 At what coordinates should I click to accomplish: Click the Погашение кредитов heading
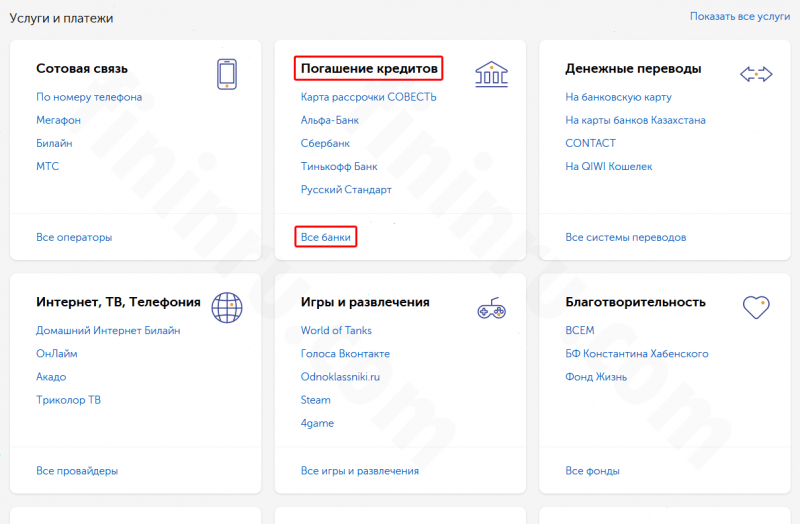tap(369, 68)
